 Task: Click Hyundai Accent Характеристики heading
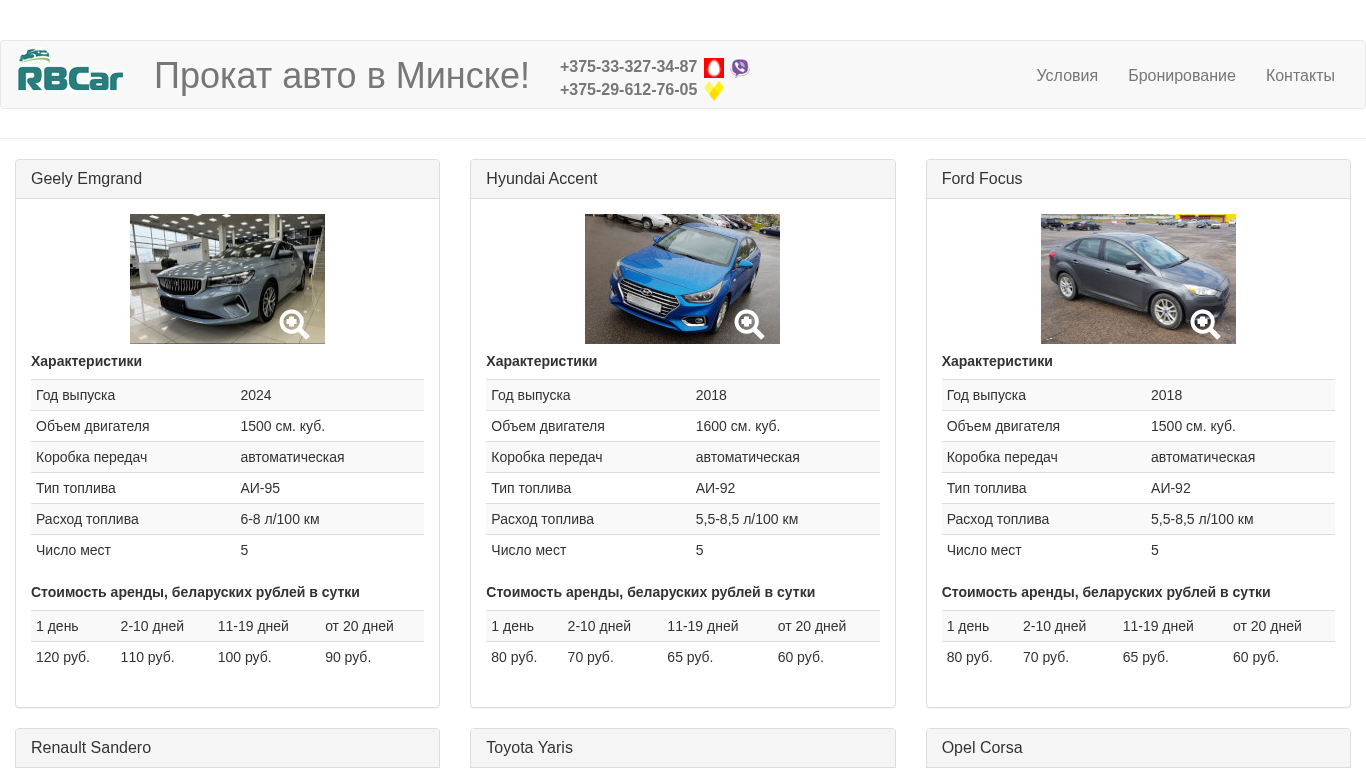[x=541, y=361]
